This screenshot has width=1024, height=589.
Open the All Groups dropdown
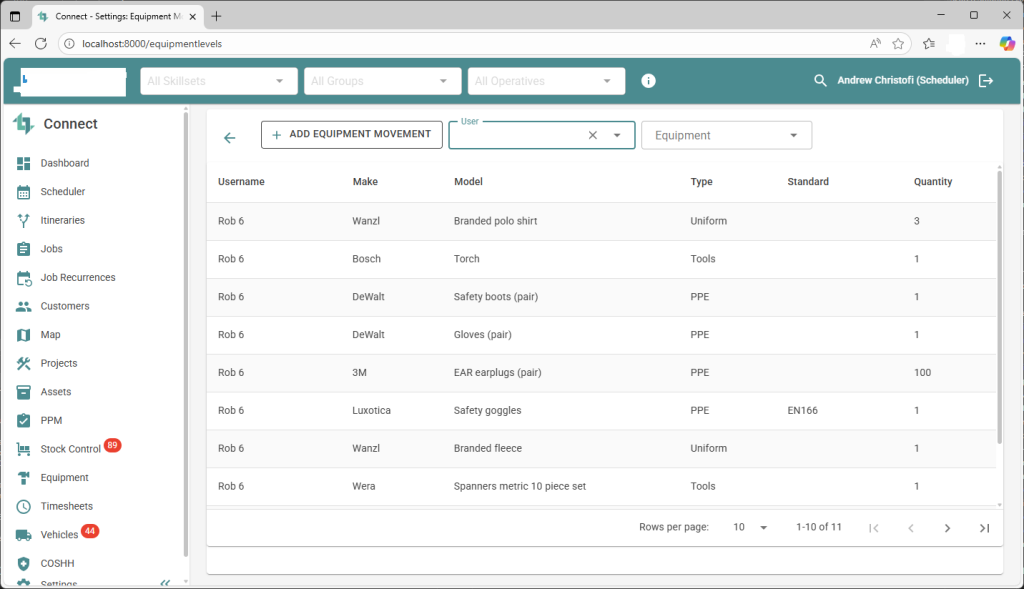[383, 81]
